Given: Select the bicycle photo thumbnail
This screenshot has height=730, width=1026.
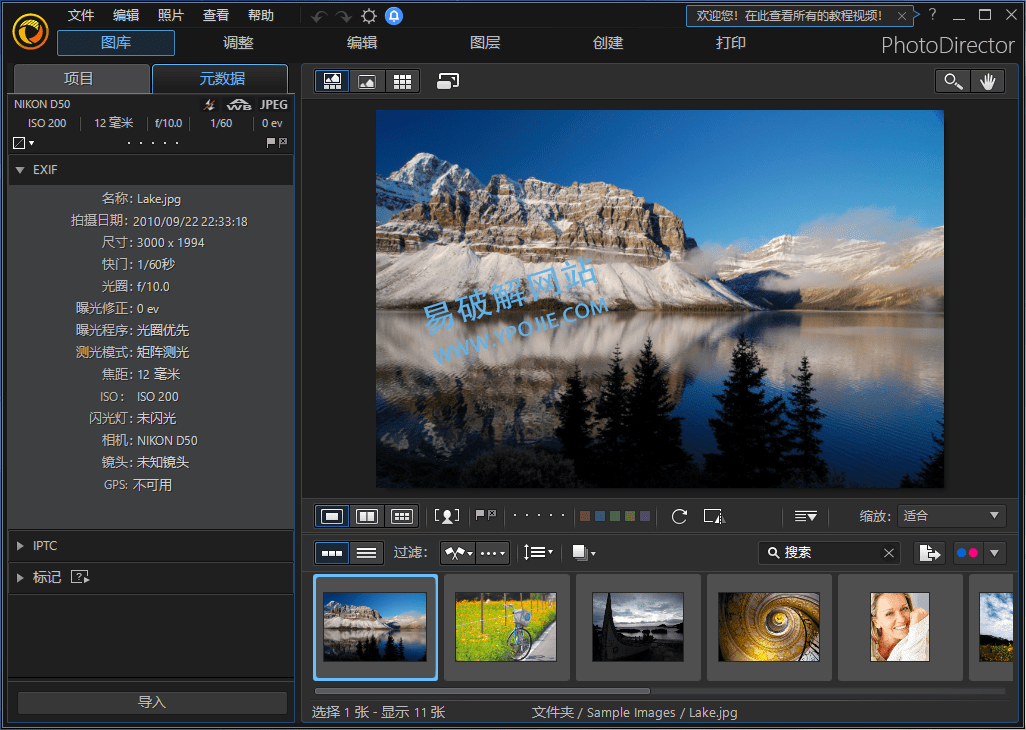Looking at the screenshot, I should click(507, 626).
